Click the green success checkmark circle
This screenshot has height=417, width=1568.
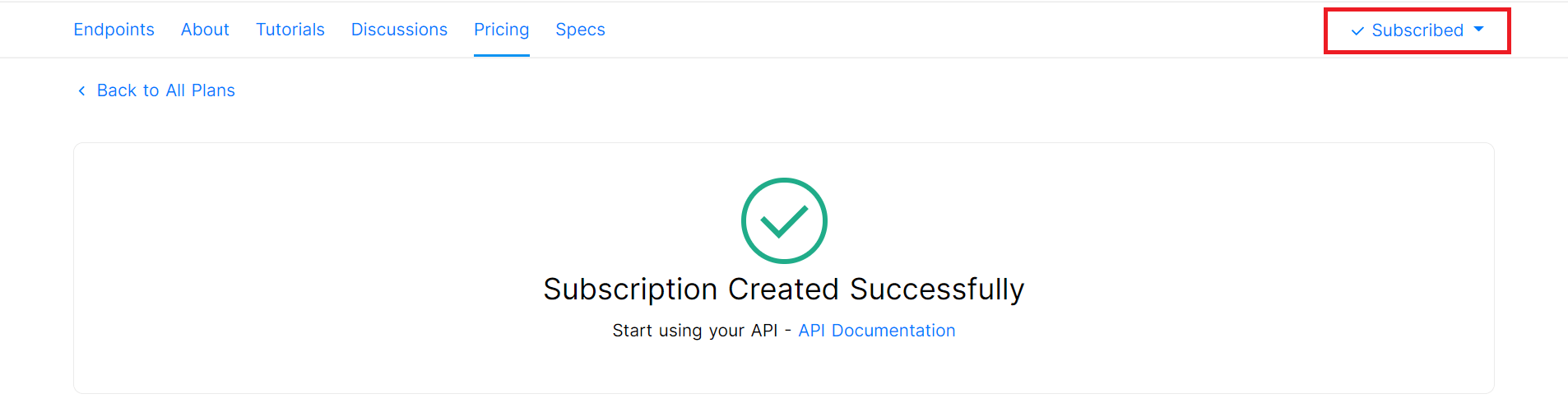click(x=784, y=220)
